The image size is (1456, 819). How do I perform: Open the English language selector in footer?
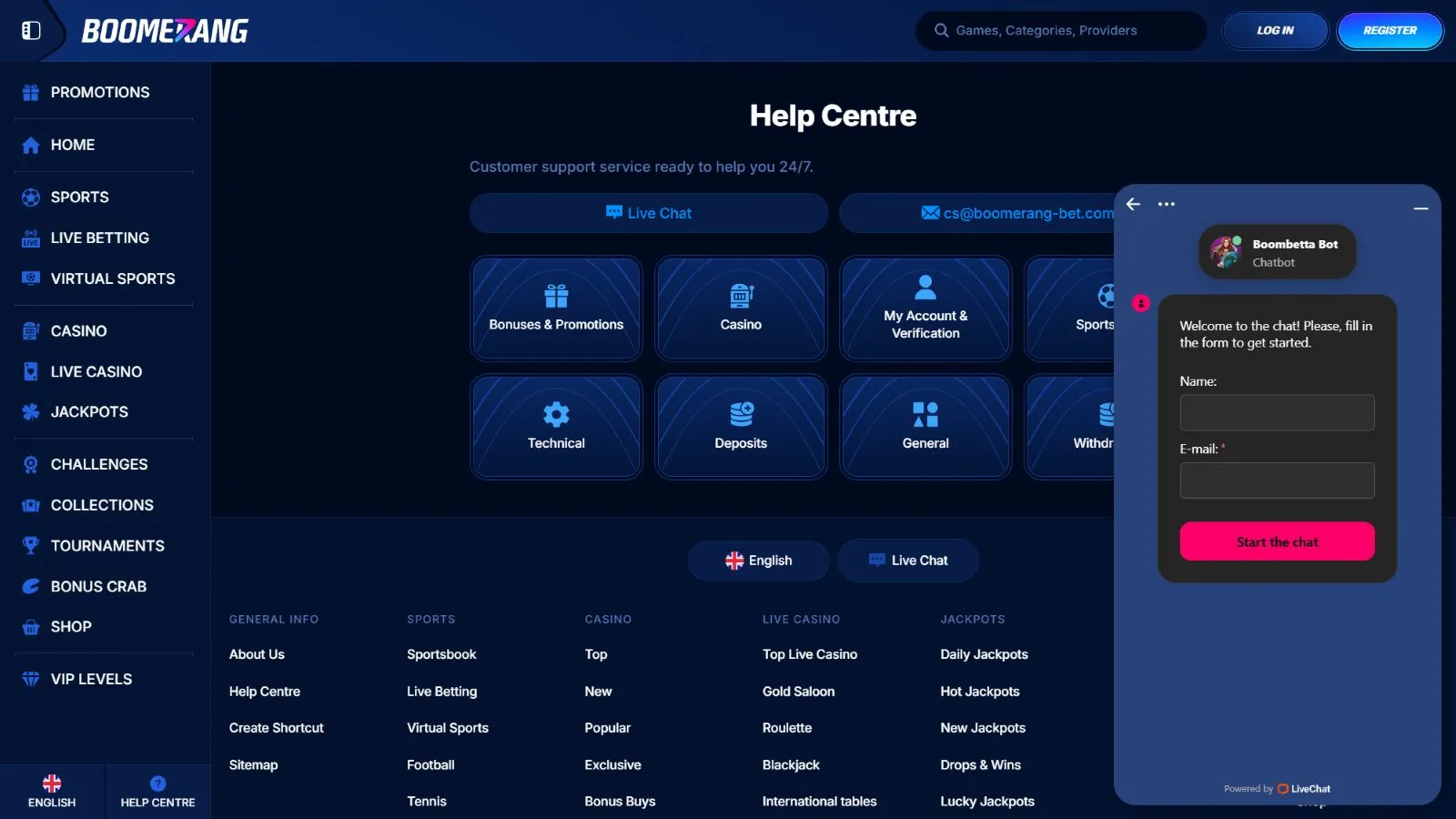[758, 561]
